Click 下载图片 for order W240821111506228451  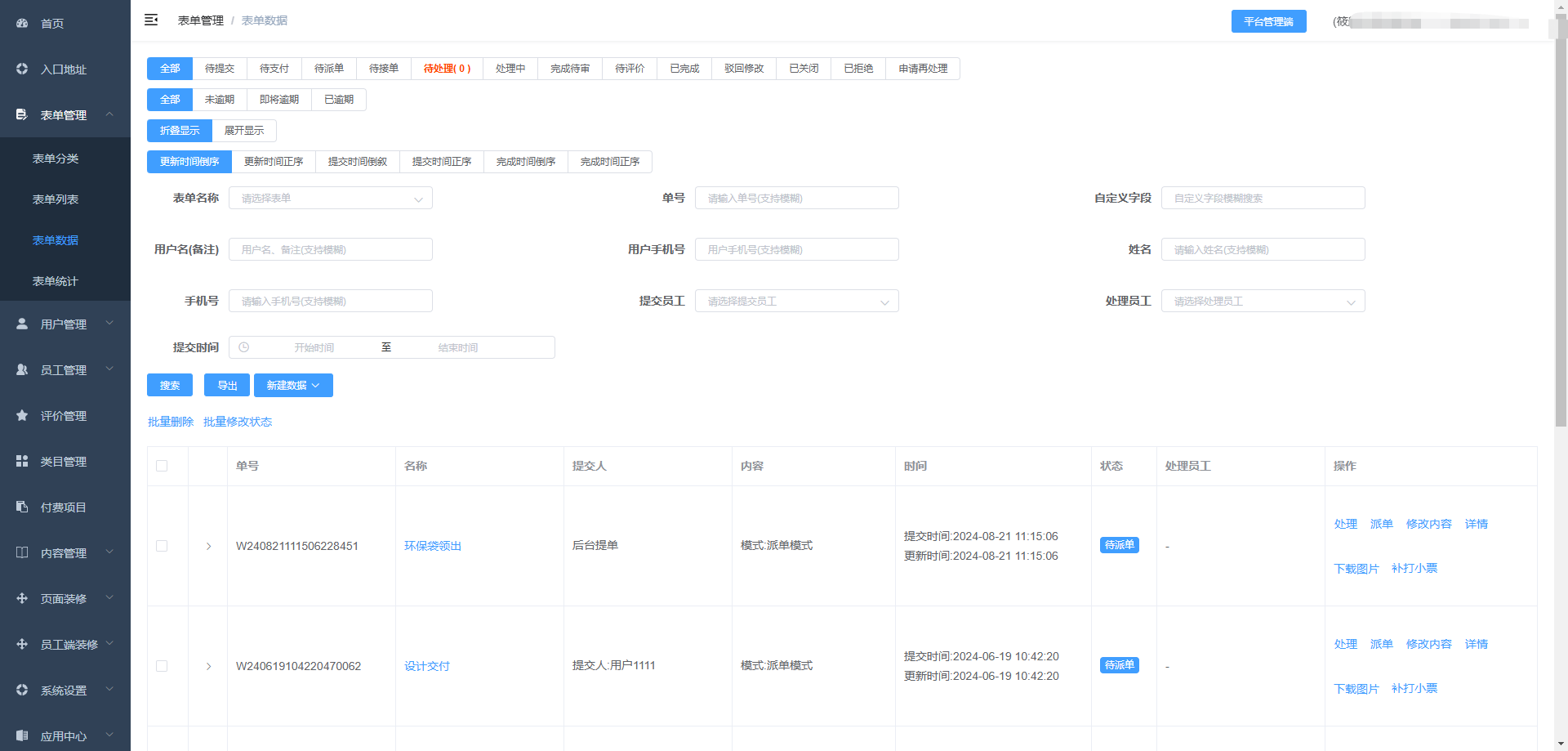coord(1356,568)
